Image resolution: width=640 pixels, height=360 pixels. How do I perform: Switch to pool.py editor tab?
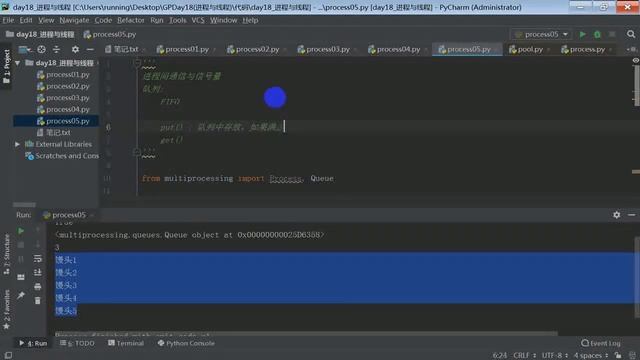[x=529, y=49]
